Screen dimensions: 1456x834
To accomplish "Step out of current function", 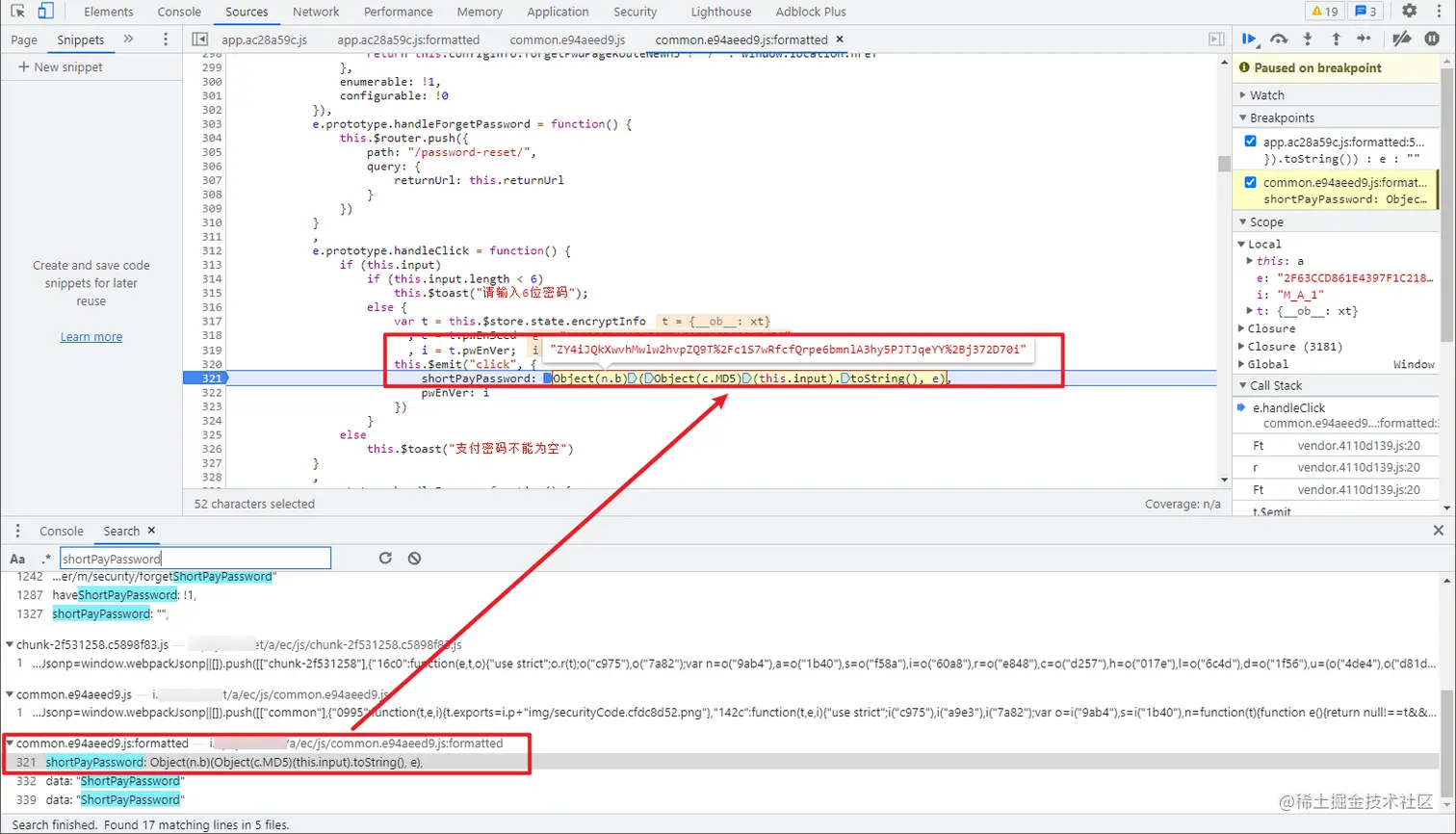I will [1336, 39].
